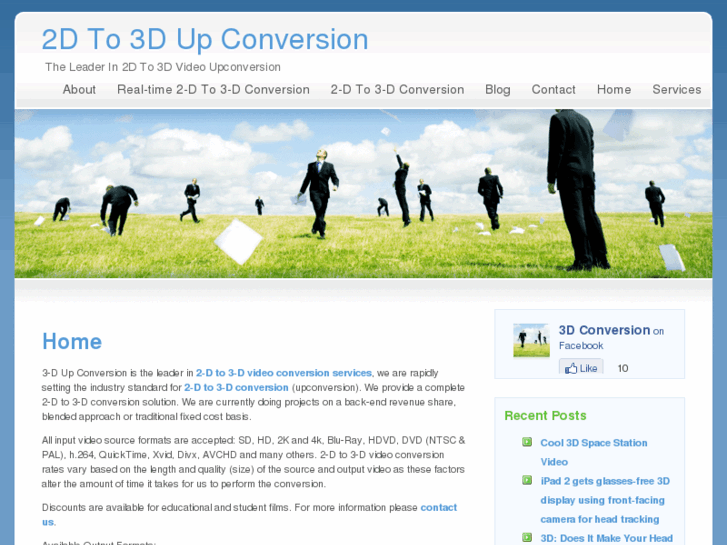Open the About menu item

(79, 90)
